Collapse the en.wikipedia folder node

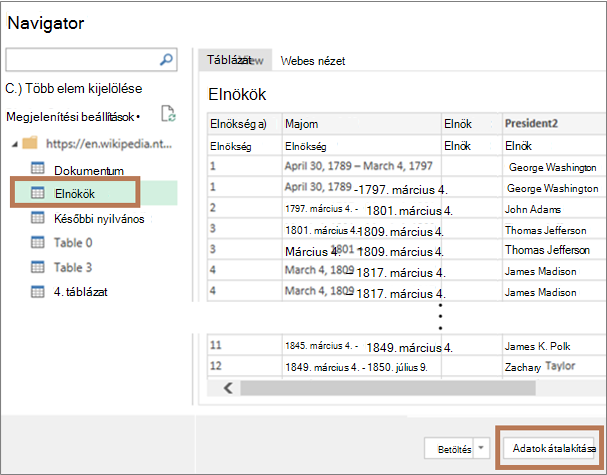[15, 144]
